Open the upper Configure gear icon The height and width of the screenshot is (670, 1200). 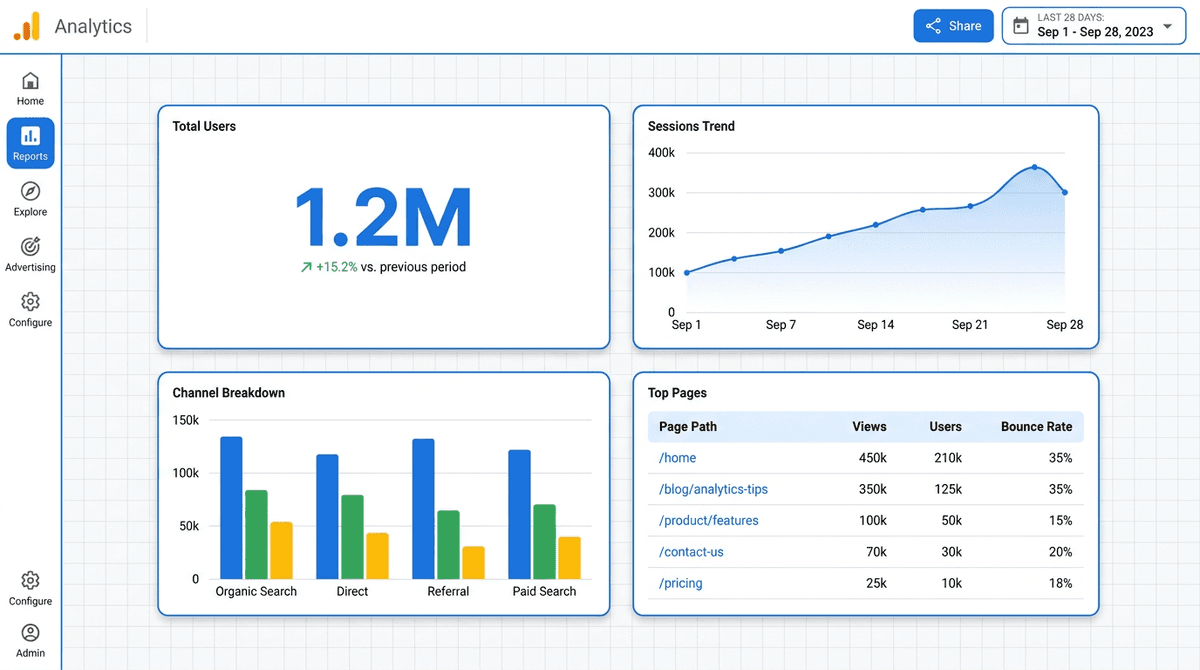click(30, 301)
